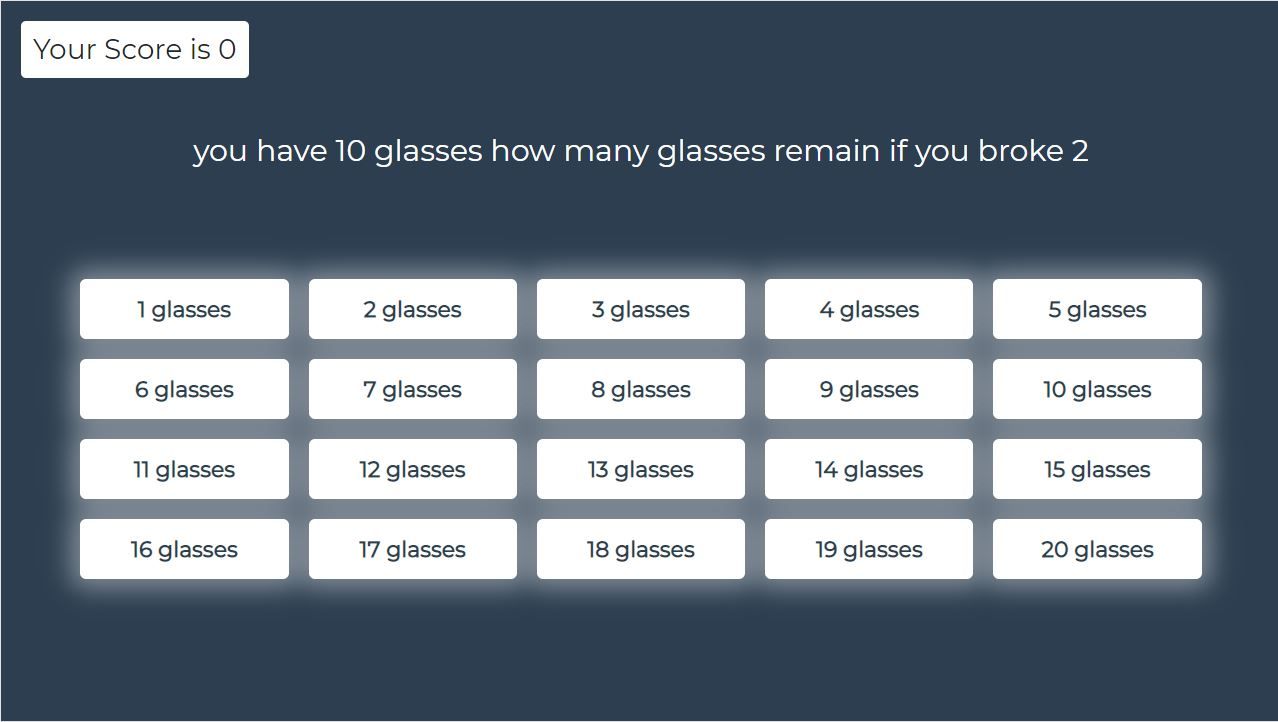Pick the 3 glasses answer
Screen dimensions: 1278x722
pyautogui.click(x=641, y=309)
